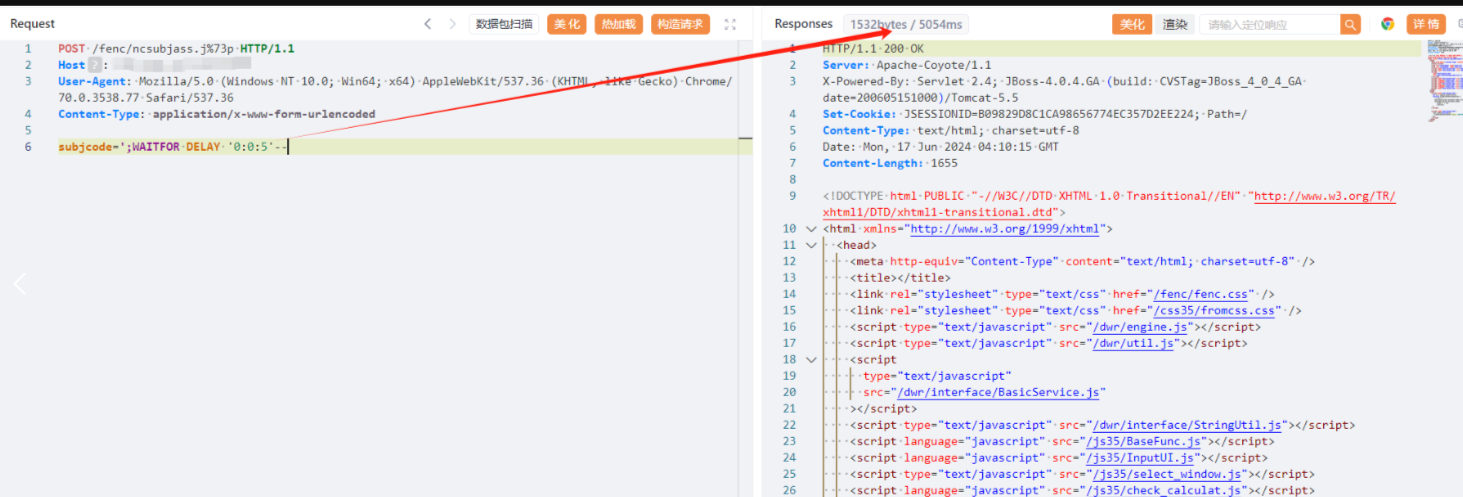Click the 详情 details button
Screen dimensions: 1463x497
pos(1426,25)
